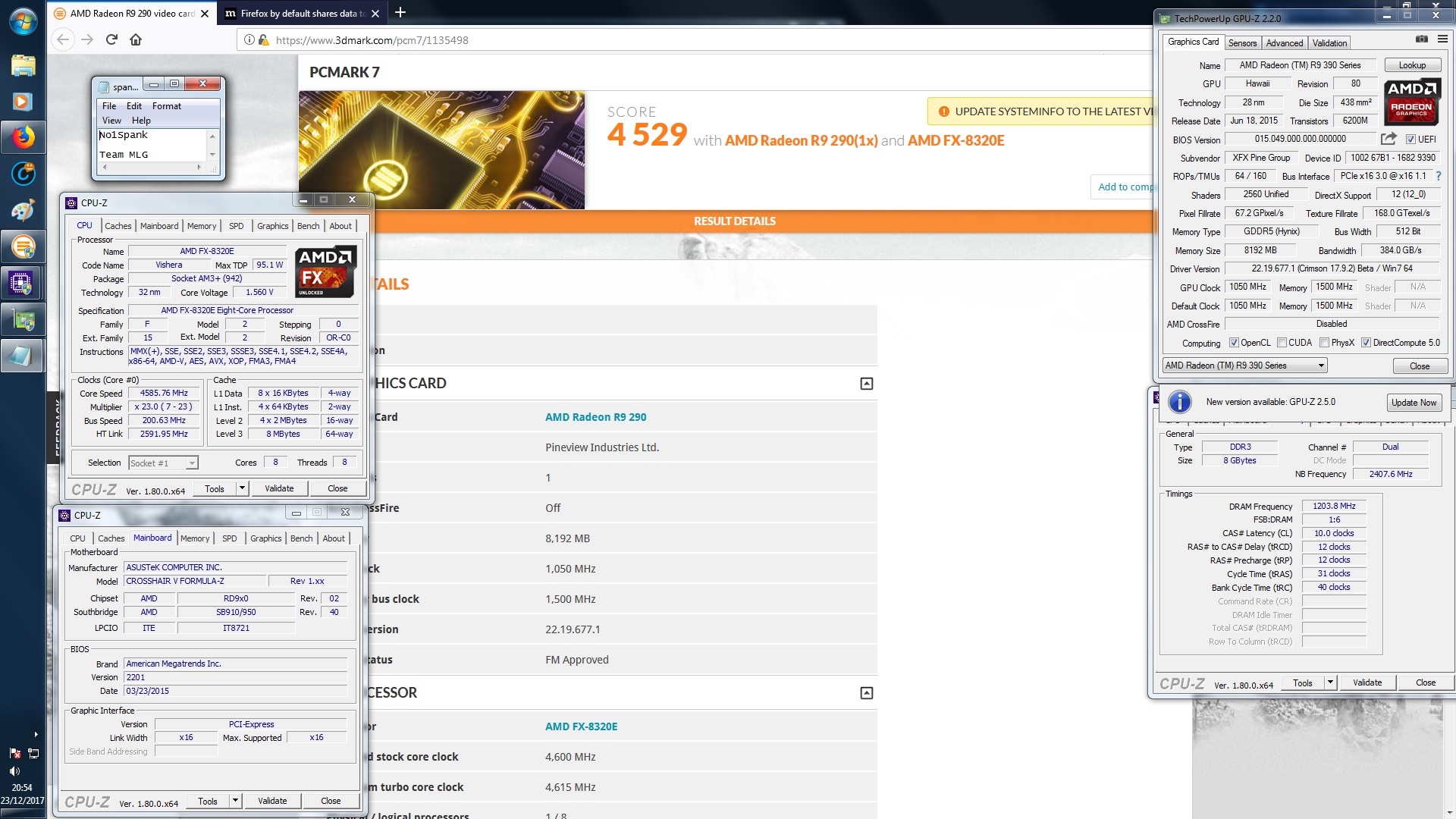Click the CPU-Z taskbar icon

23,283
